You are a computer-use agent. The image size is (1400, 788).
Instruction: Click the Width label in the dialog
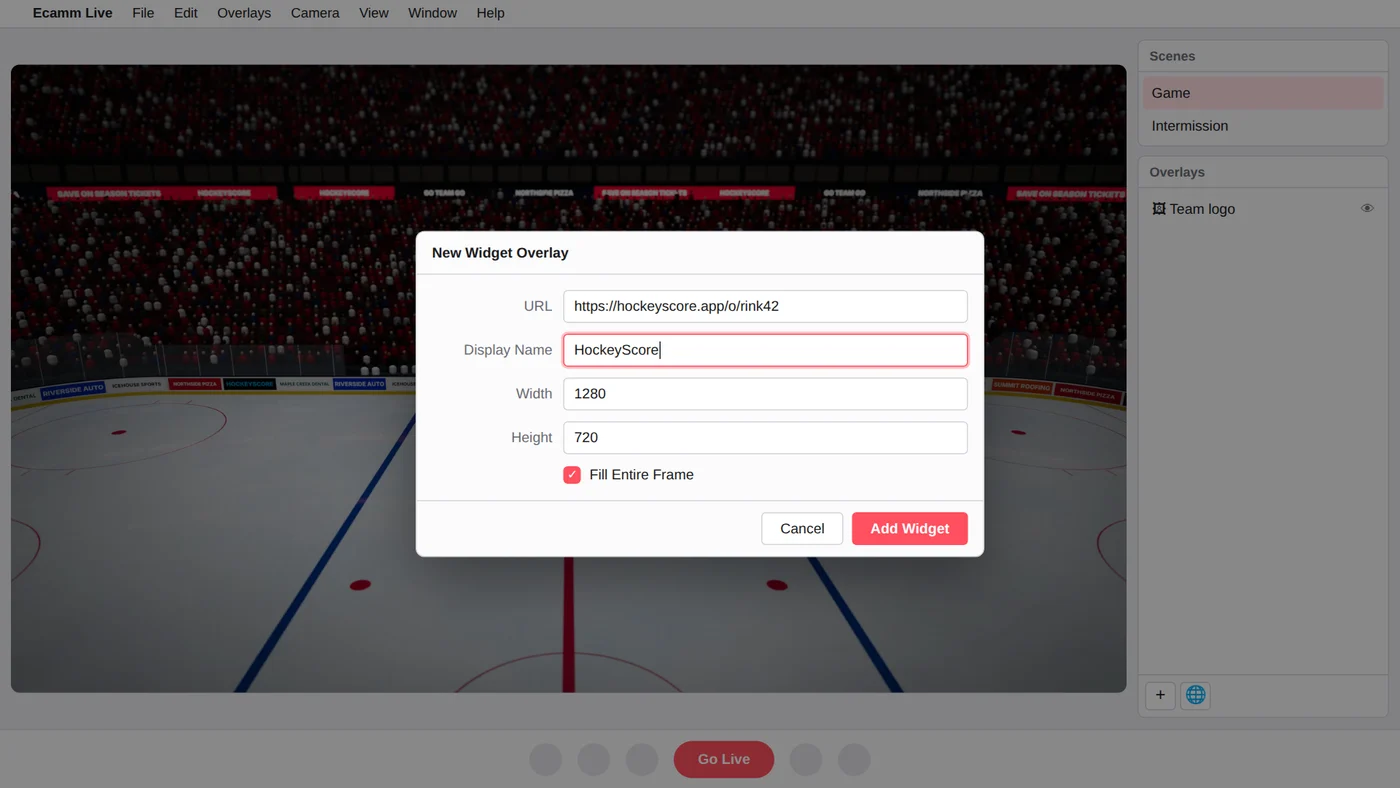click(534, 394)
